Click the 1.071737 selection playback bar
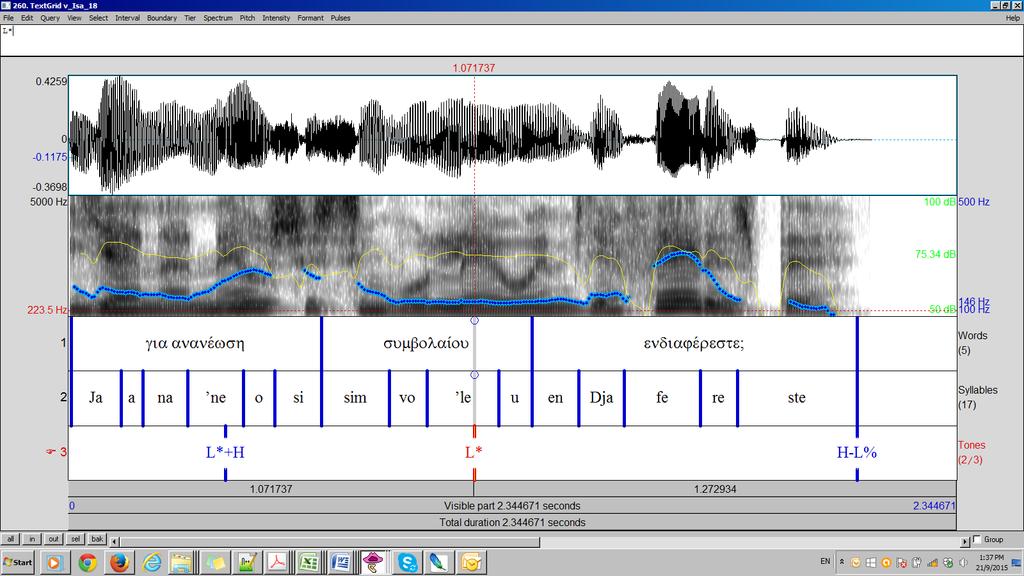The width and height of the screenshot is (1024, 576). 271,489
